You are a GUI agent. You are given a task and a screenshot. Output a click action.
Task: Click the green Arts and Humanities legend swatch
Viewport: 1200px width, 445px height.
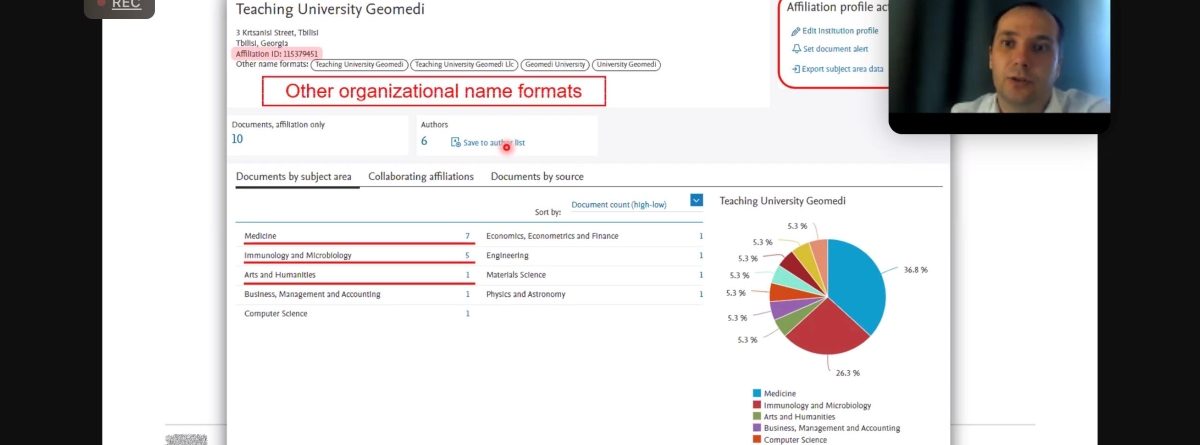point(756,417)
